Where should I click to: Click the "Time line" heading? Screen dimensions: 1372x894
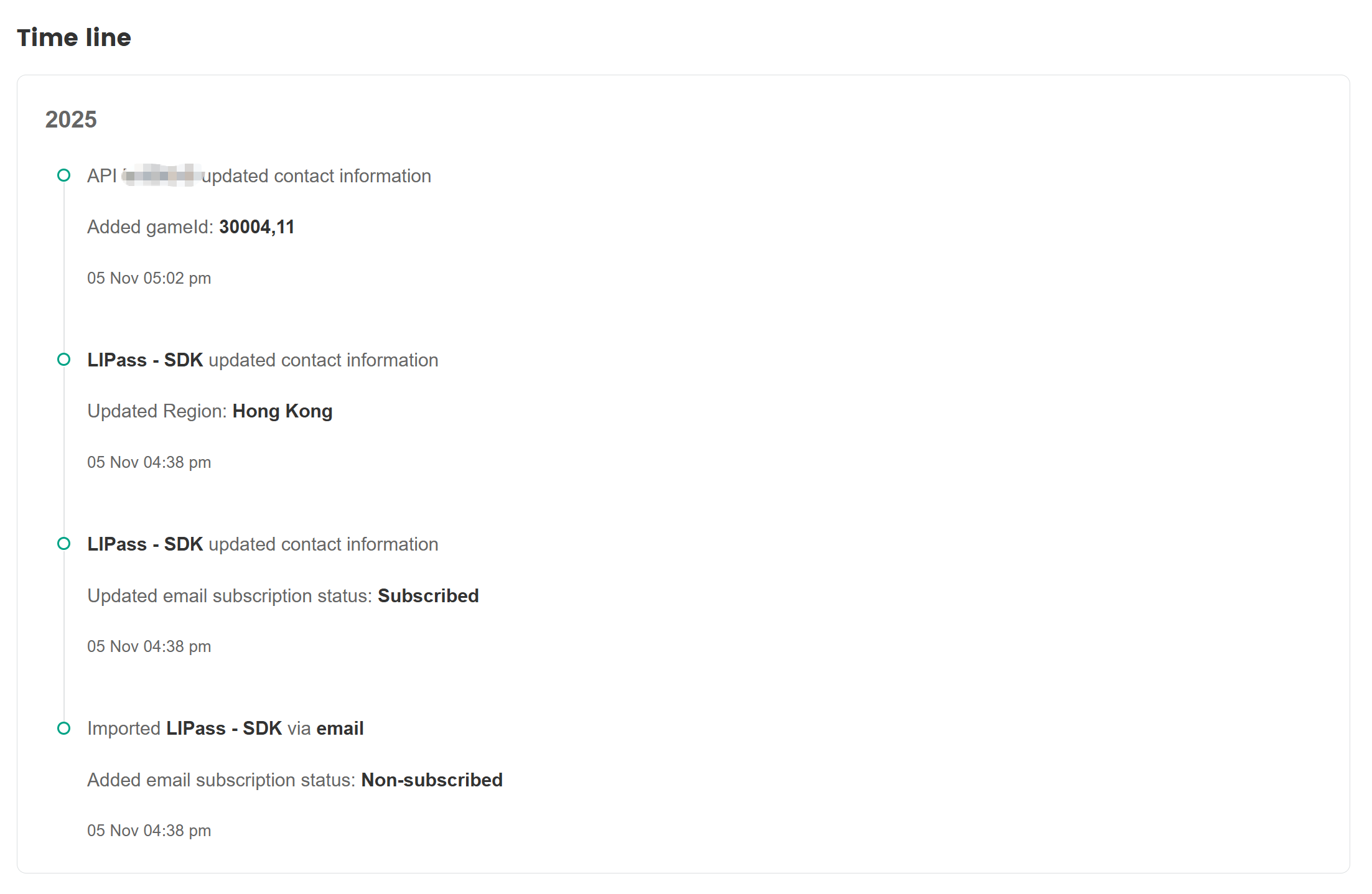(74, 37)
